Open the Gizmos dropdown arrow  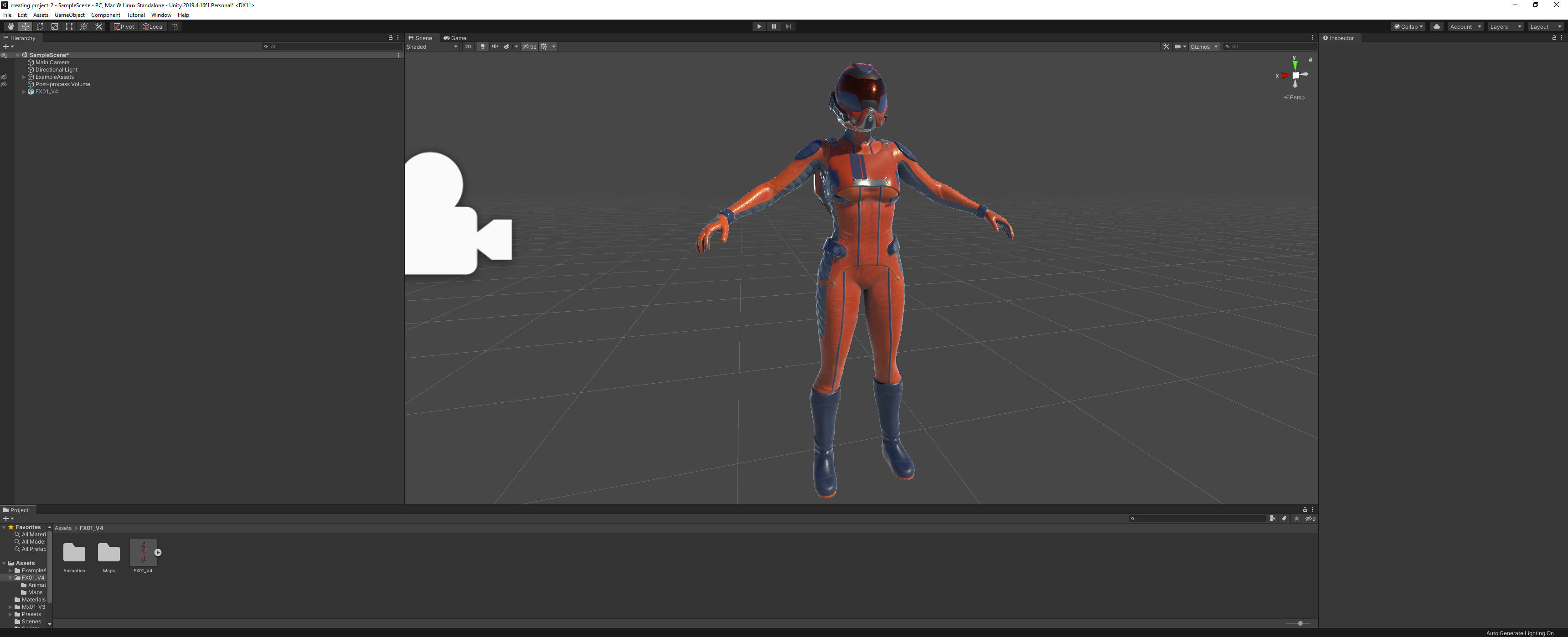click(1216, 47)
